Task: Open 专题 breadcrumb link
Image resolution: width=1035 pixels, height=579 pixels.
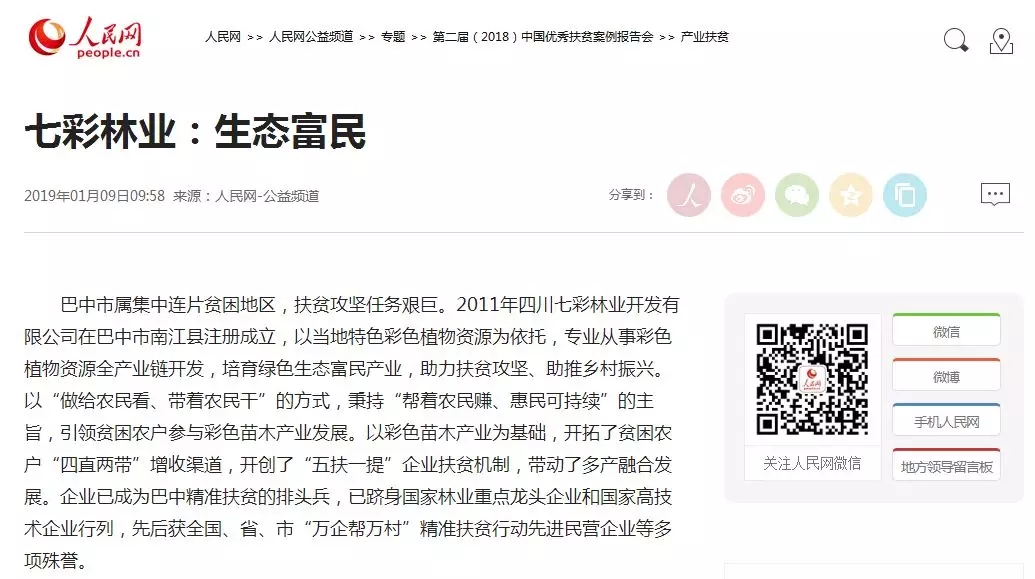Action: [x=393, y=37]
